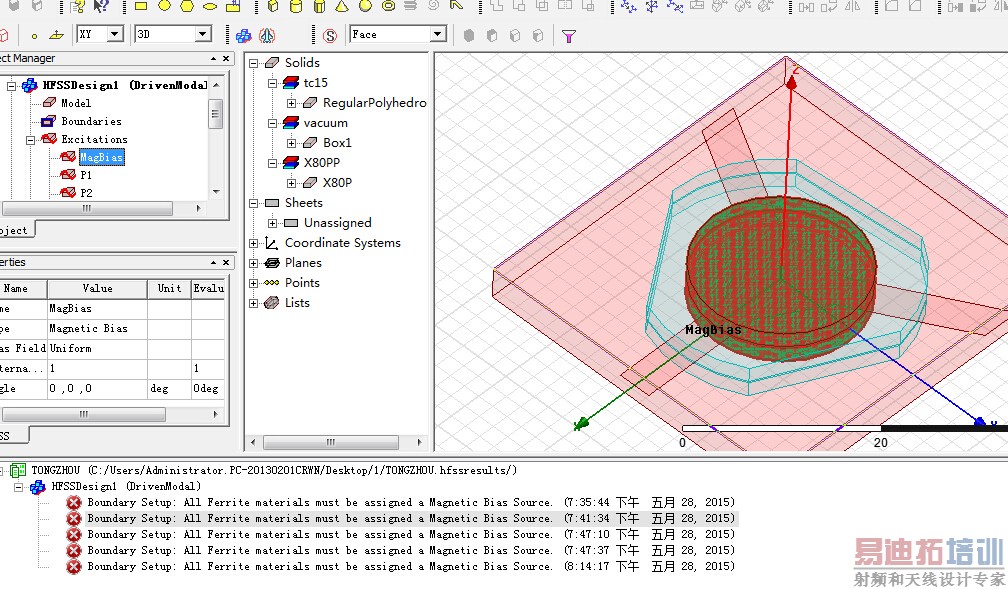This screenshot has height=589, width=1008.
Task: Select Box1 under the vacuum material
Action: click(x=337, y=143)
